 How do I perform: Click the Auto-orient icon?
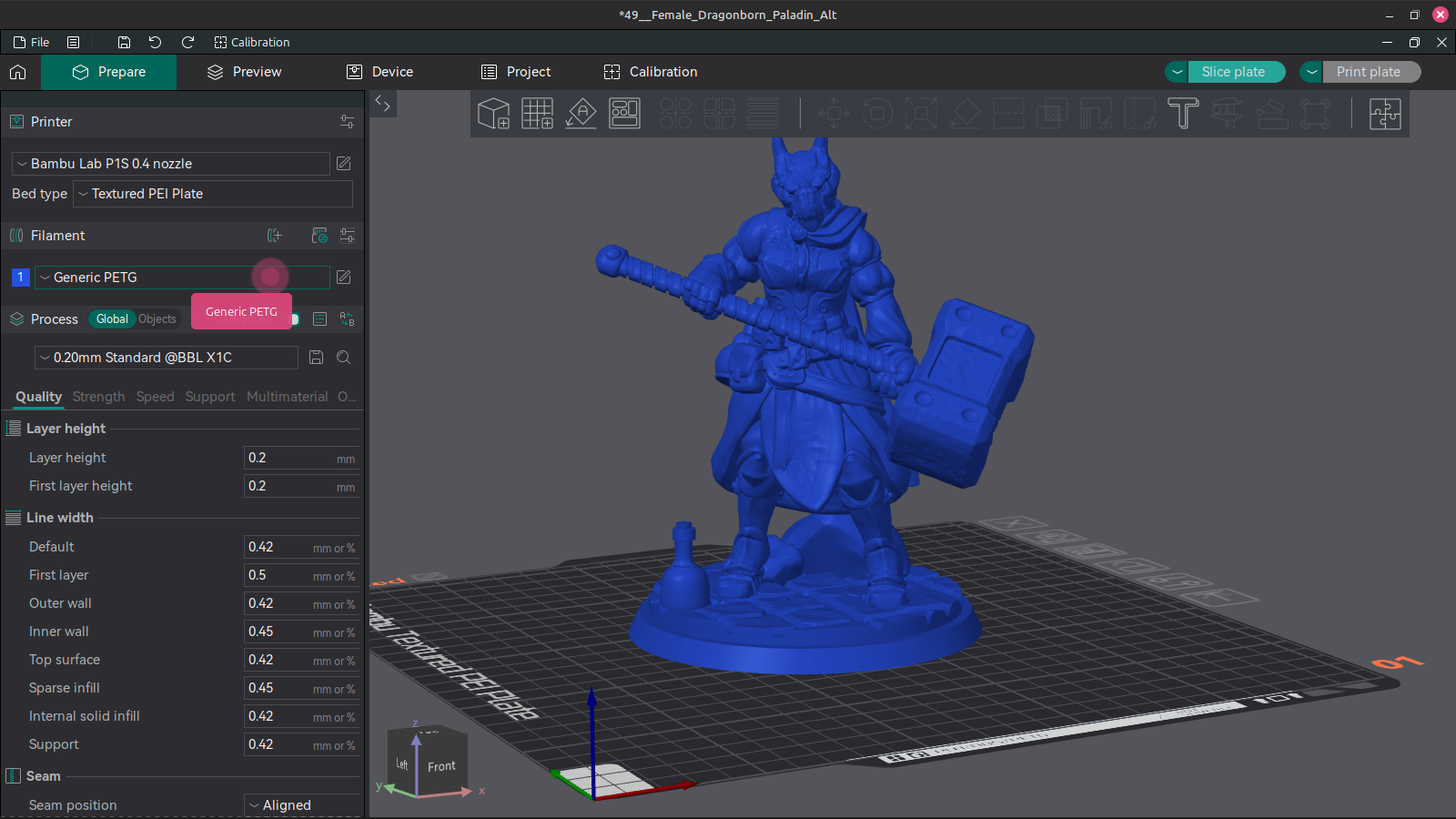coord(581,114)
